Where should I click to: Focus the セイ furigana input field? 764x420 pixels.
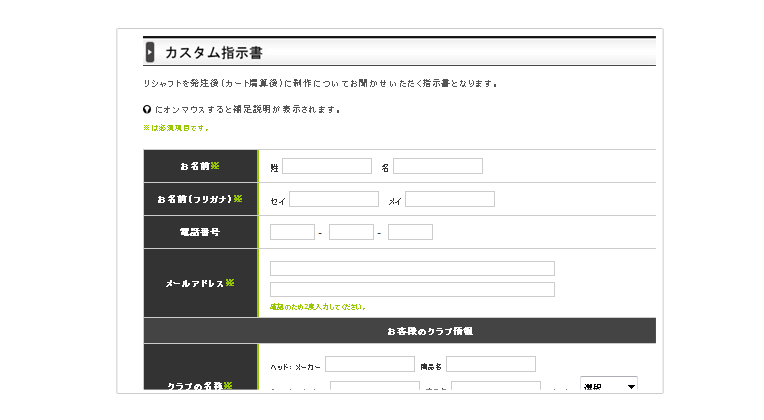click(334, 199)
